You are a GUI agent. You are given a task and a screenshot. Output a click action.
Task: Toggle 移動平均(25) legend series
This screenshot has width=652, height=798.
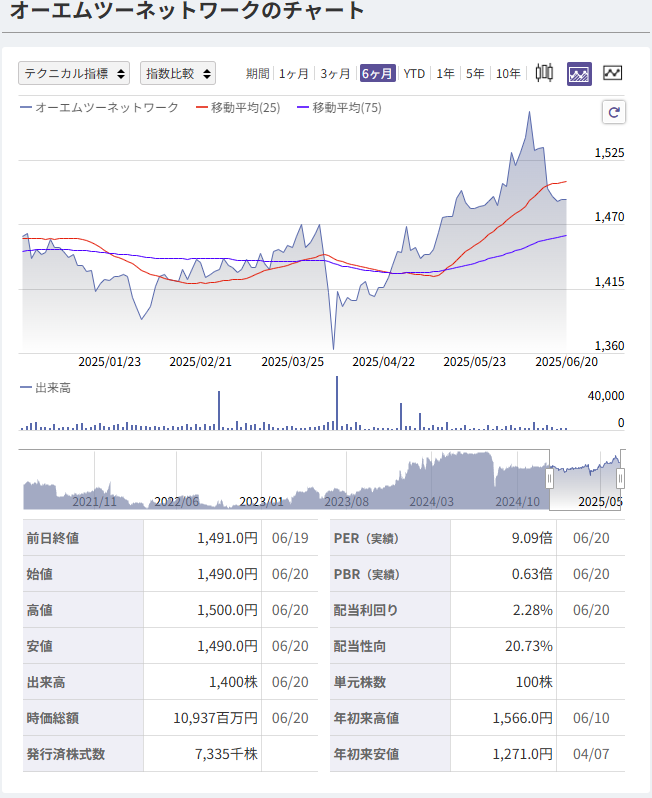pyautogui.click(x=238, y=107)
